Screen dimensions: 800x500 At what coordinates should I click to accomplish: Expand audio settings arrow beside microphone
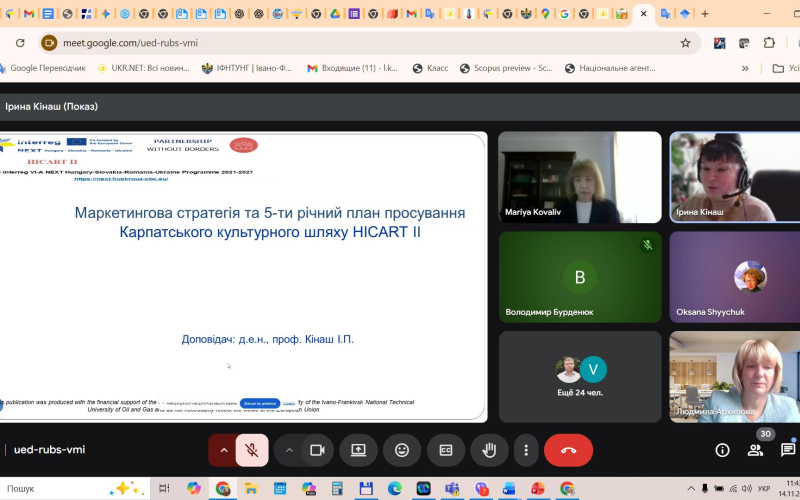pos(223,450)
